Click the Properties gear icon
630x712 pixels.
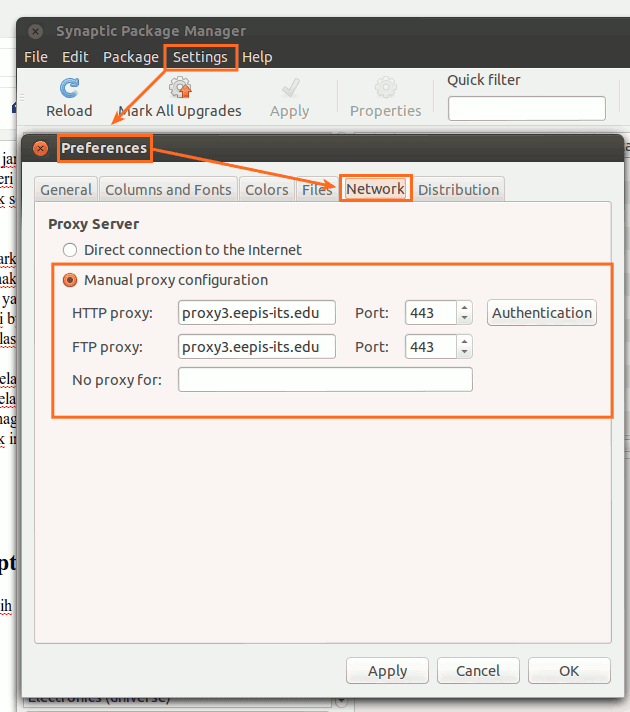(x=386, y=87)
